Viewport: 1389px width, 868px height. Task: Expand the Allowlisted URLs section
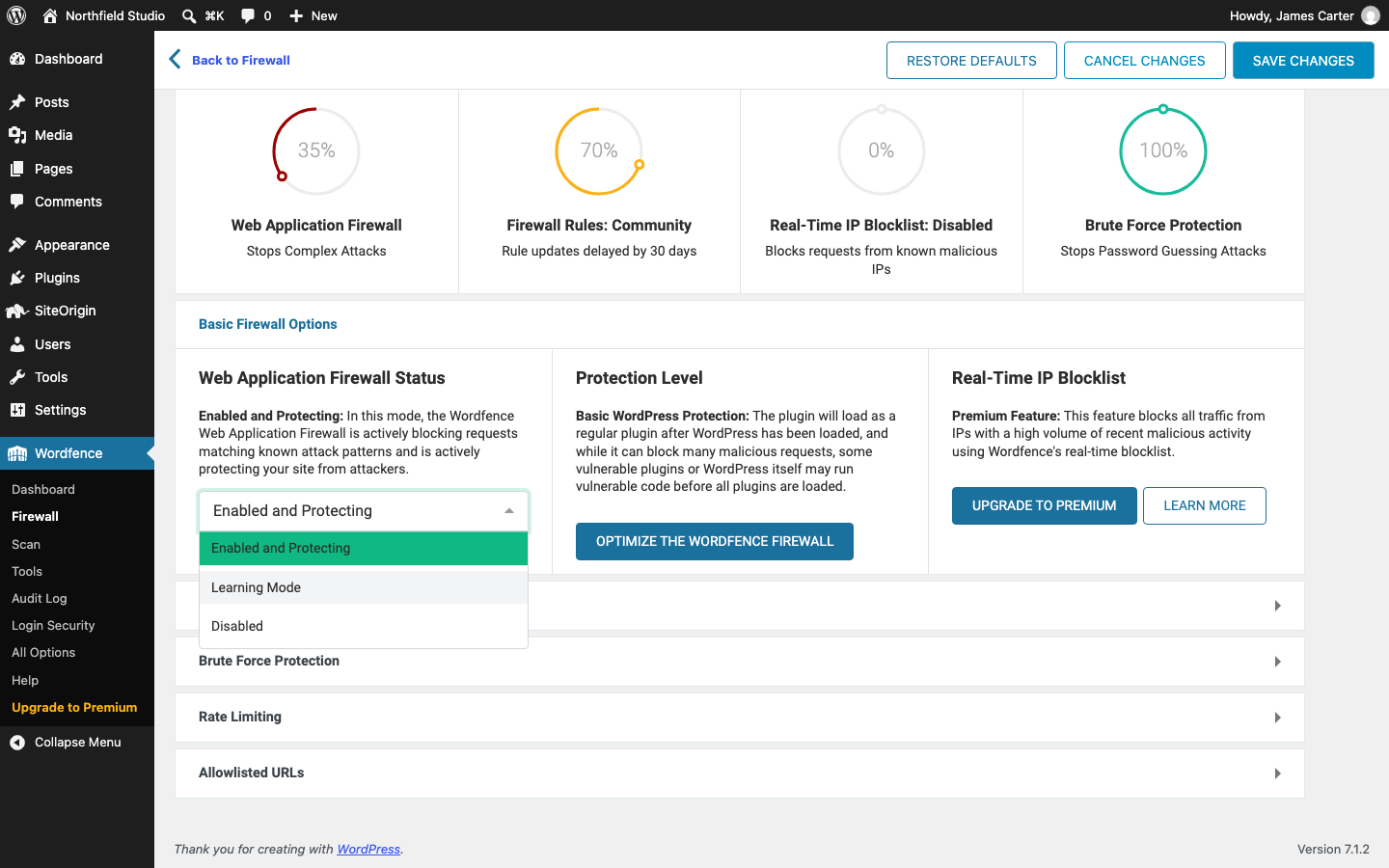740,773
